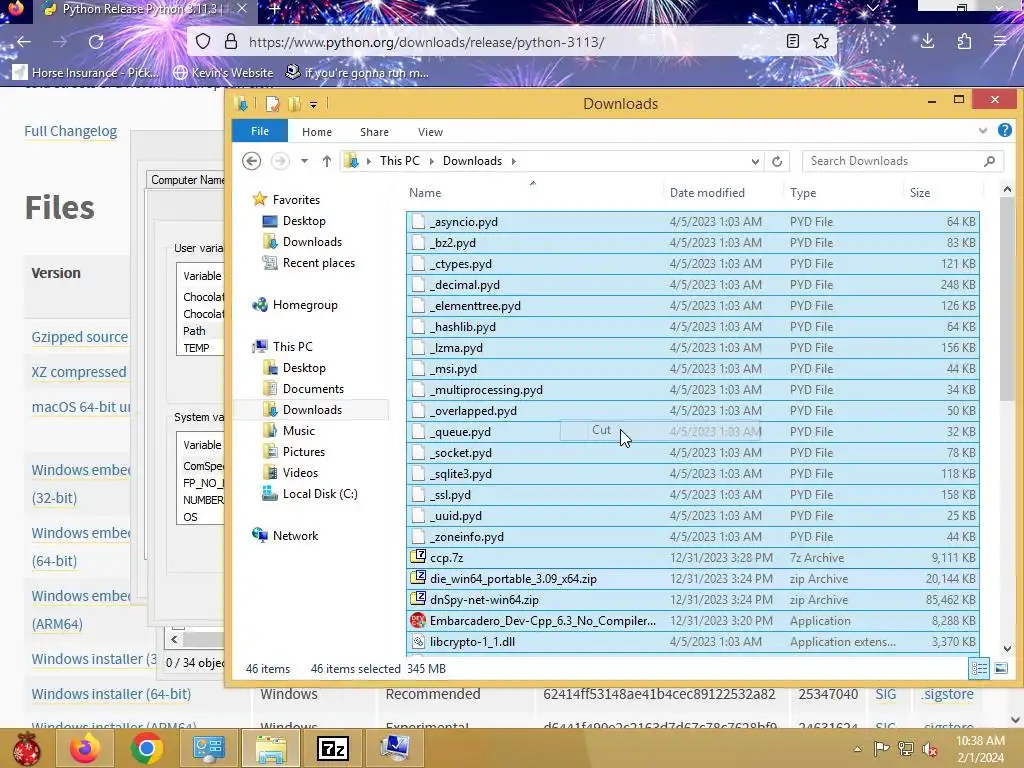This screenshot has width=1024, height=768.
Task: Click the Explorer vertical scrollbar thumb
Action: coord(1007,299)
